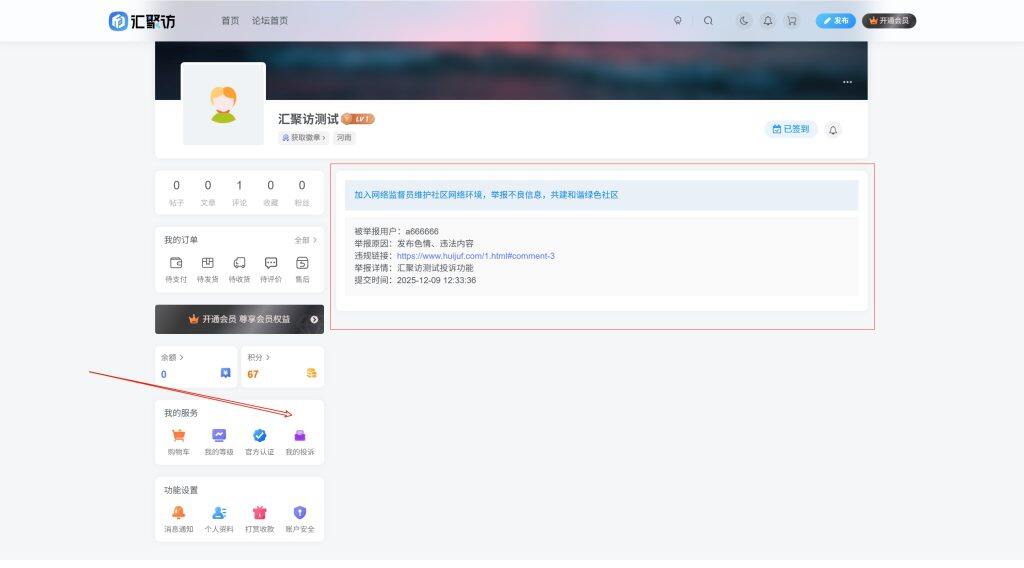Click the 河南 location tag
The image size is (1024, 568).
coord(344,138)
